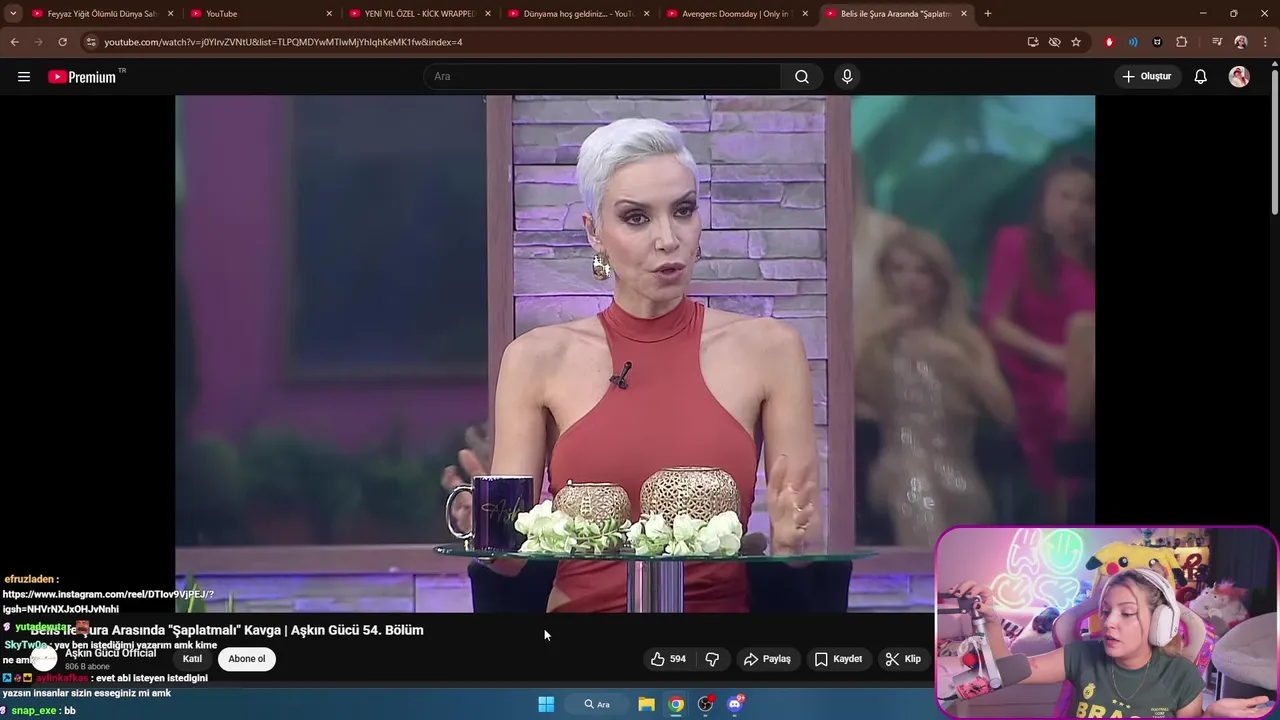Open the Oluştur create menu
This screenshot has width=1280, height=720.
(1146, 77)
